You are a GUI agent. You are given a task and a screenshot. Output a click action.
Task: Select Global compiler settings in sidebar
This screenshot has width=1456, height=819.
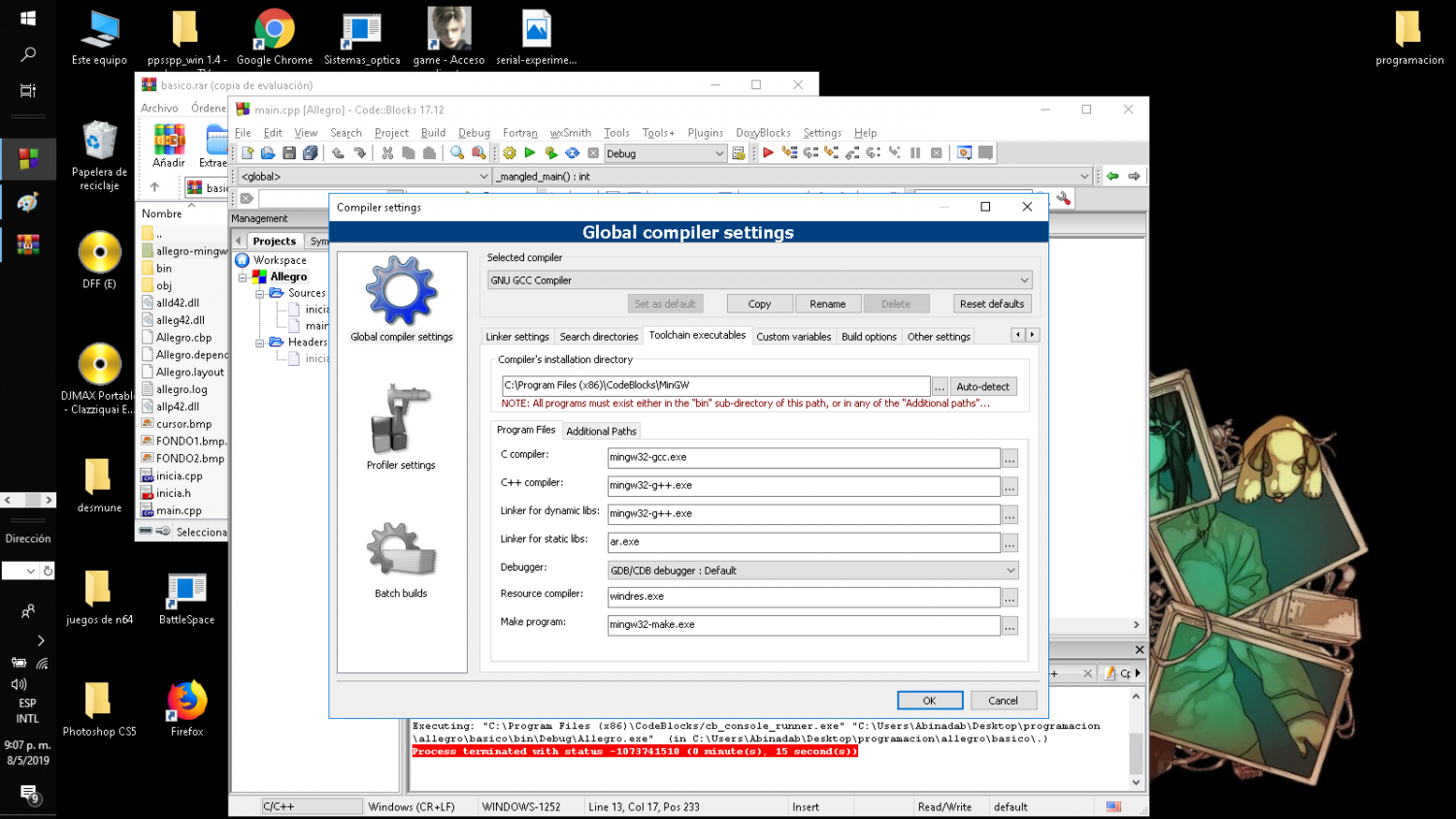click(x=402, y=299)
